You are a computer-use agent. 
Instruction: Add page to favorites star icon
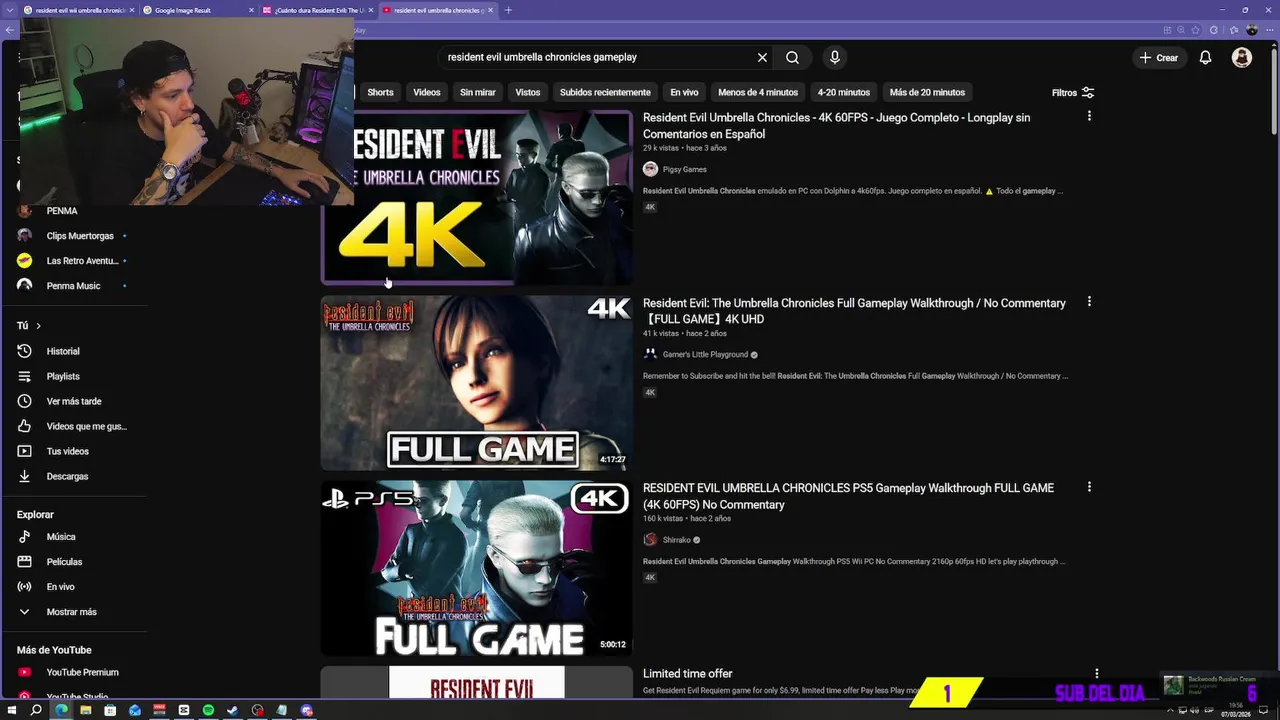point(1195,30)
